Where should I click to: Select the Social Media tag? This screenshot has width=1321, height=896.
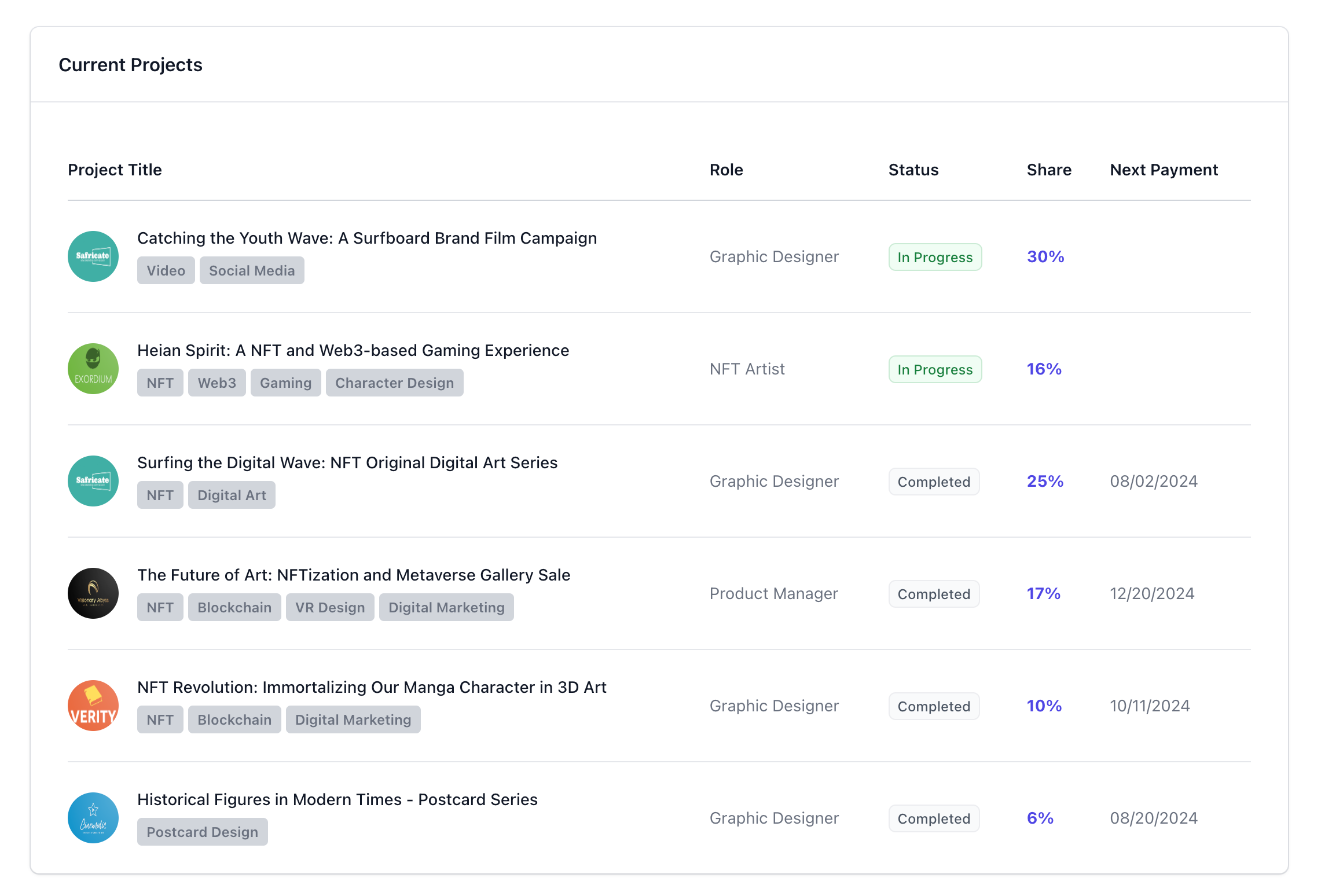(251, 270)
